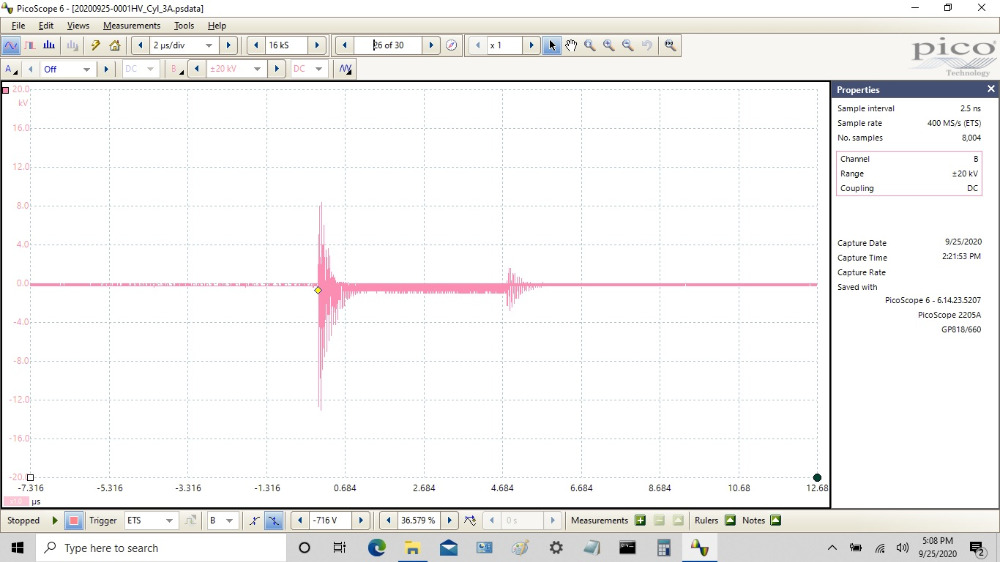Screen dimensions: 1000x562
Task: Toggle the falling edge trigger button
Action: [273, 520]
